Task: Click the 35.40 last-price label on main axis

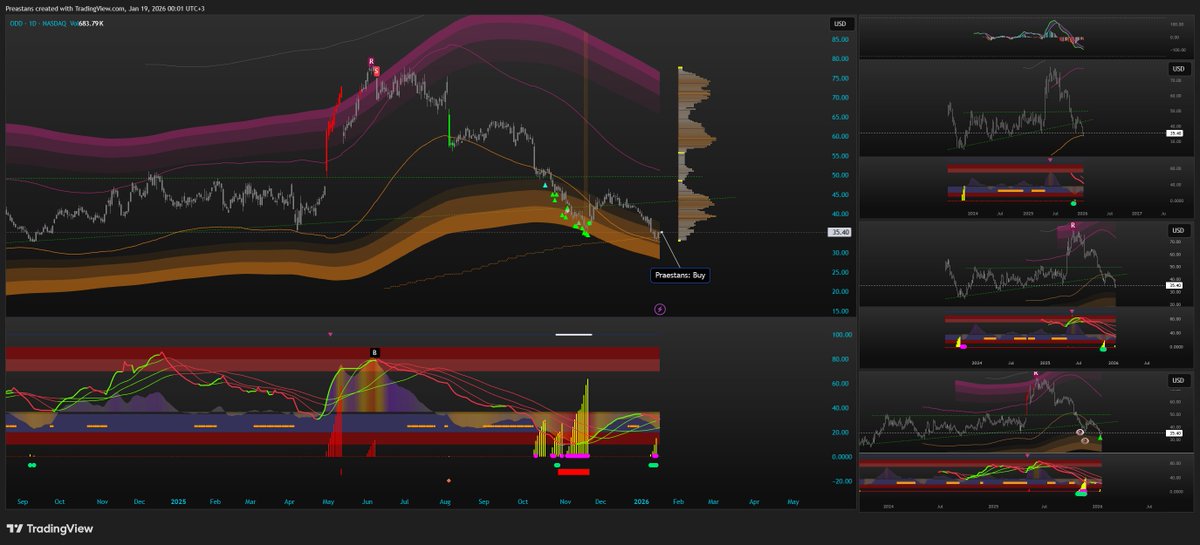Action: [840, 232]
